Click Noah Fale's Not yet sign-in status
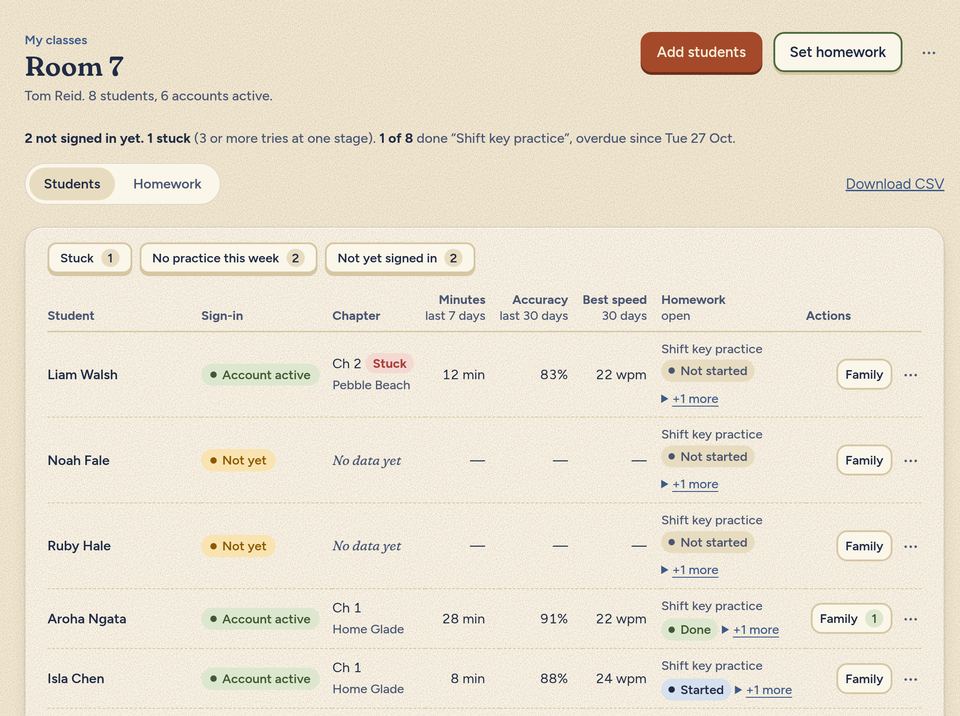Screen dimensions: 960x716 click(238, 461)
